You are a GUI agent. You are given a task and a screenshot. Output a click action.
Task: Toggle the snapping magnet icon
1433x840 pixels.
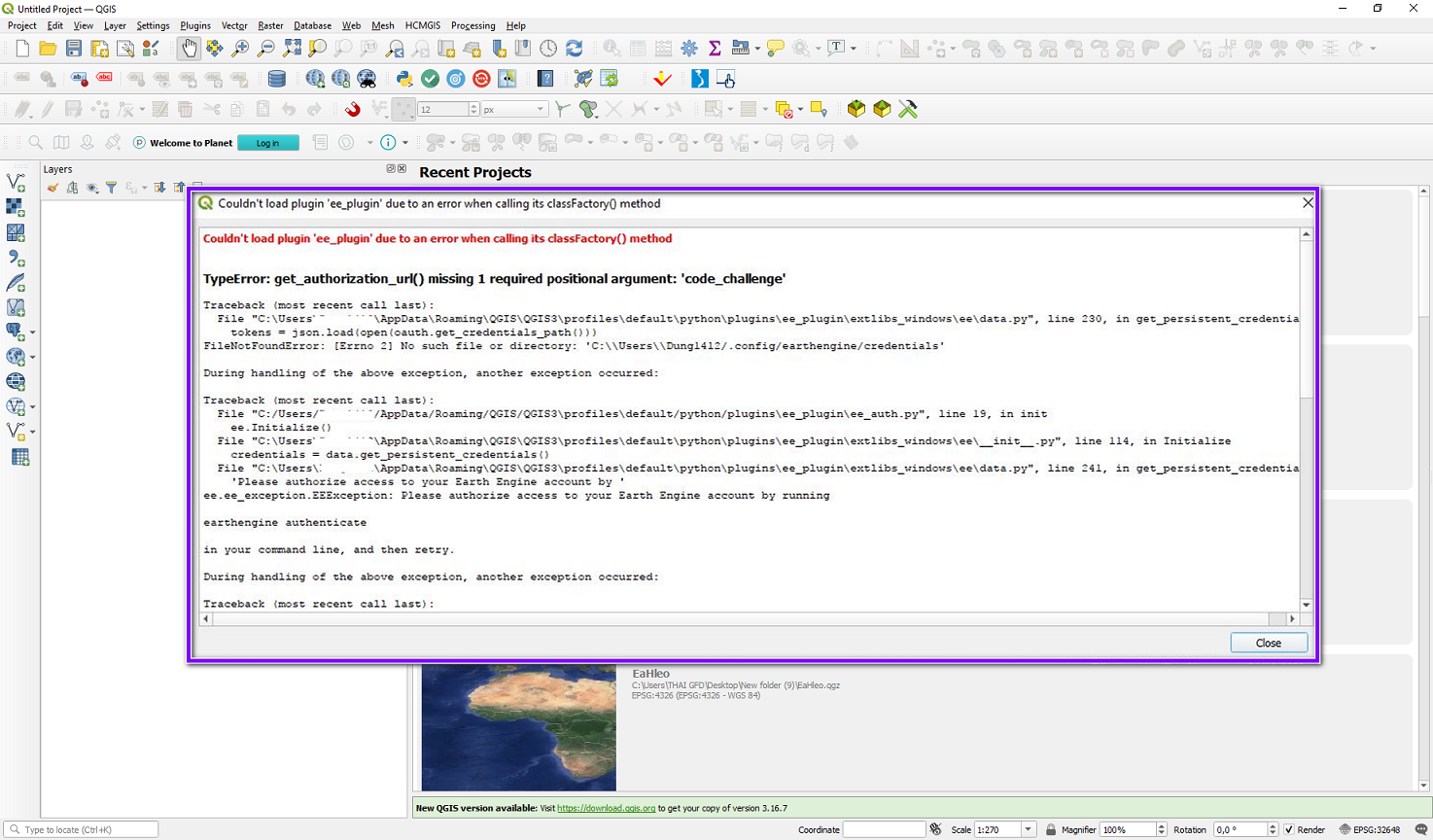pos(353,109)
